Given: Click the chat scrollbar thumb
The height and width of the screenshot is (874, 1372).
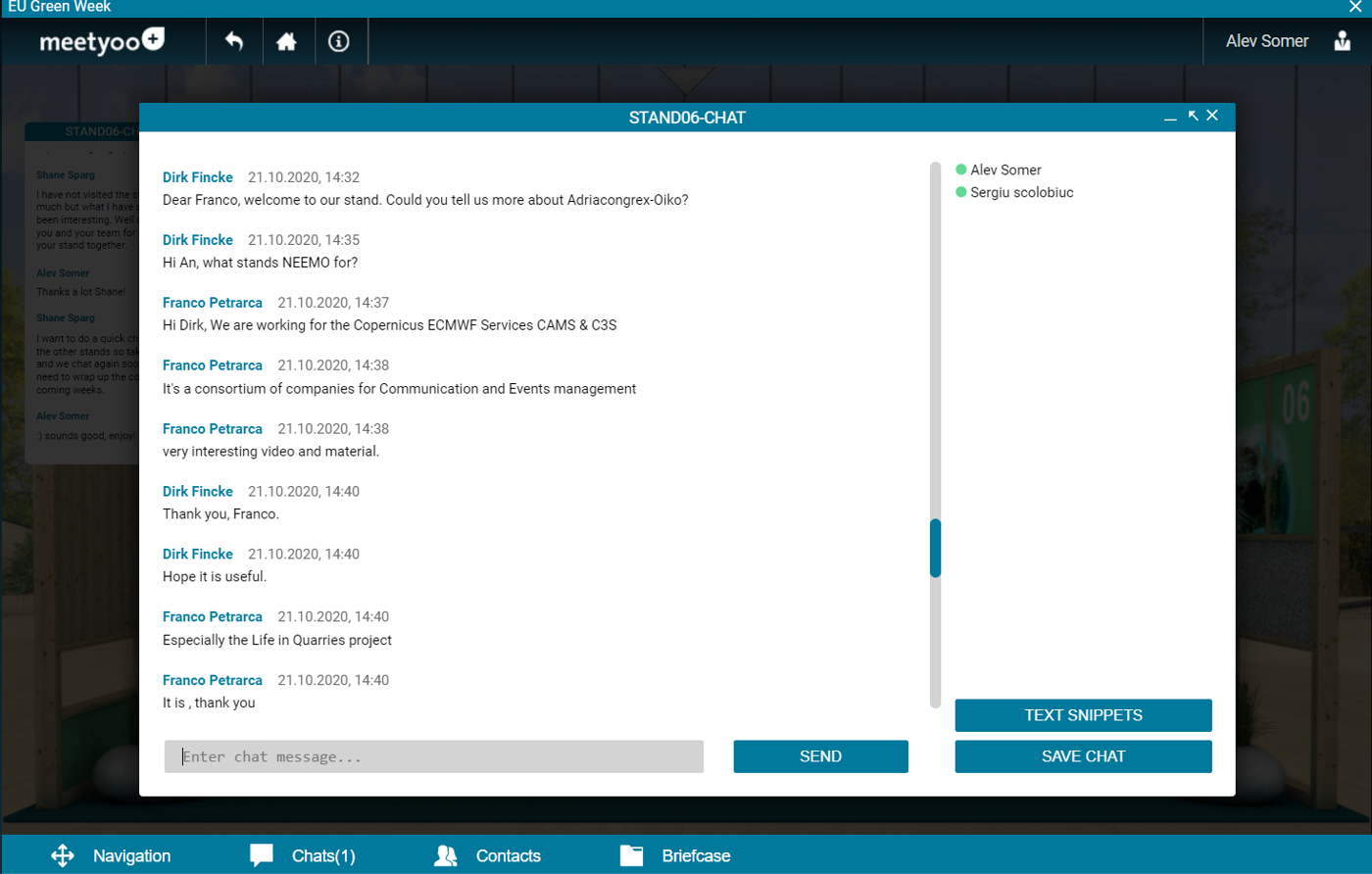Looking at the screenshot, I should point(935,548).
